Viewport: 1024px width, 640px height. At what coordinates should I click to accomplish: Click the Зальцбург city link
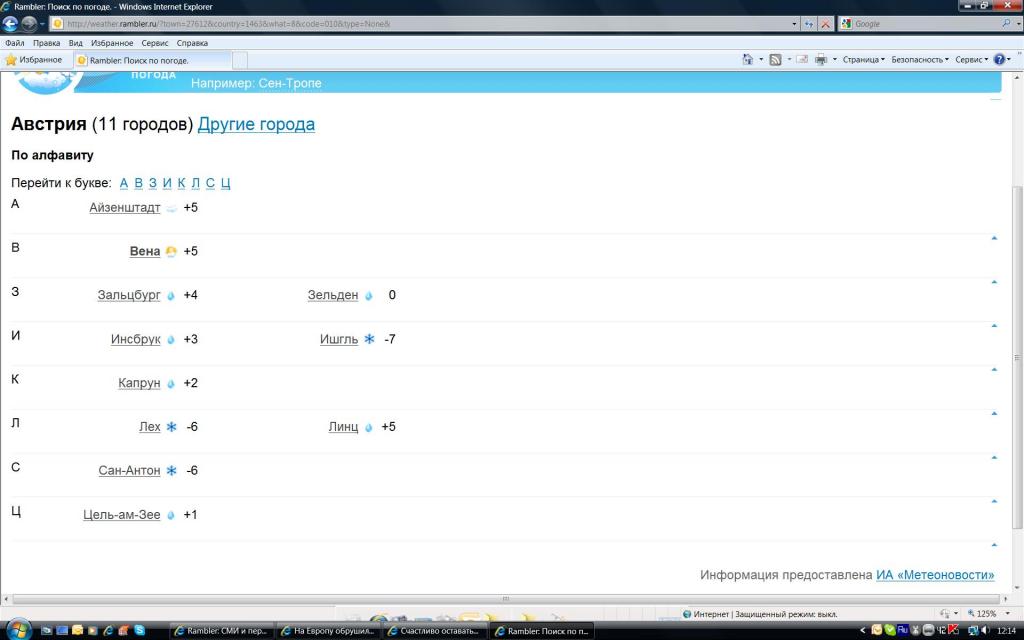coord(129,295)
